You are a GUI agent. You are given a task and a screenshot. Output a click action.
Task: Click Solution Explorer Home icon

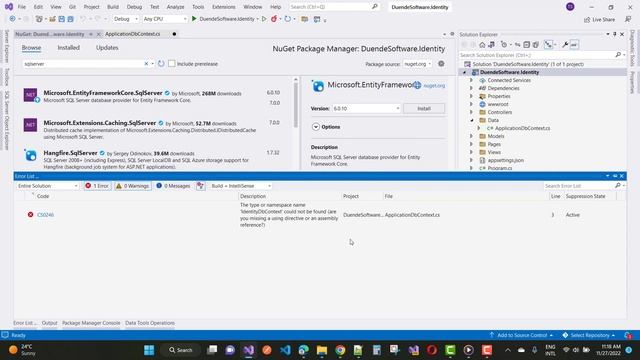[x=482, y=45]
